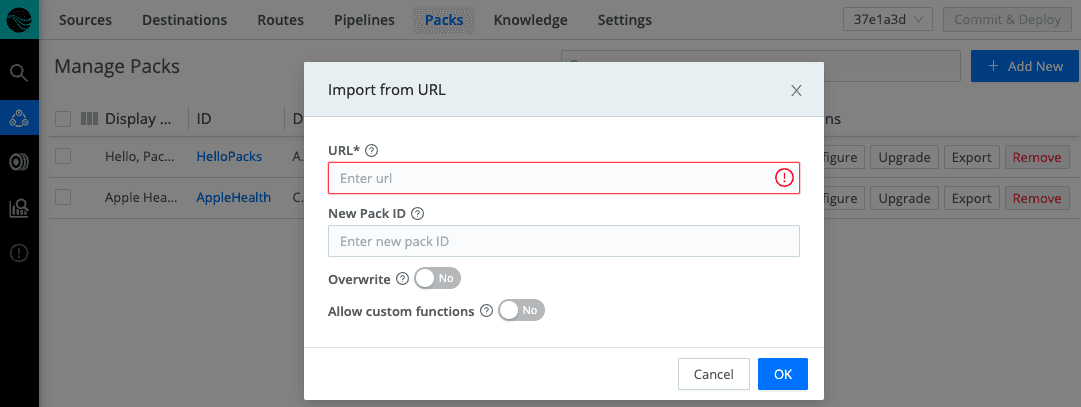The height and width of the screenshot is (407, 1081).
Task: Open the monitoring chart icon in sidebar
Action: (18, 208)
